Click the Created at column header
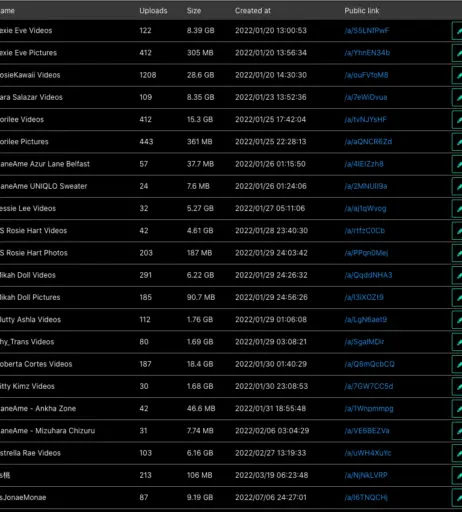The image size is (462, 512). coord(253,11)
